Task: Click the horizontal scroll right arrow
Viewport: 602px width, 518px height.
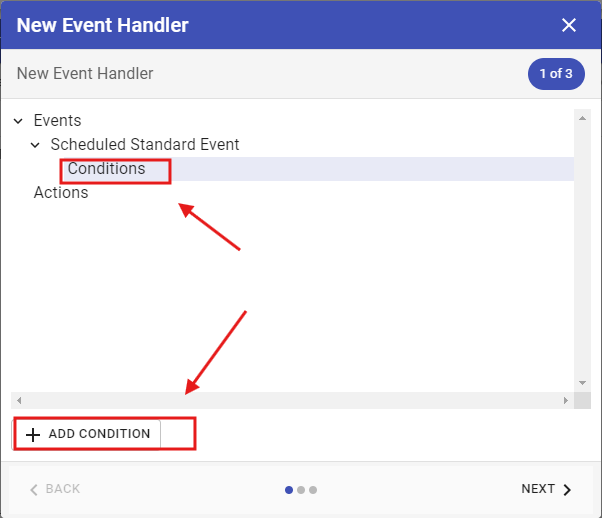Action: [565, 400]
